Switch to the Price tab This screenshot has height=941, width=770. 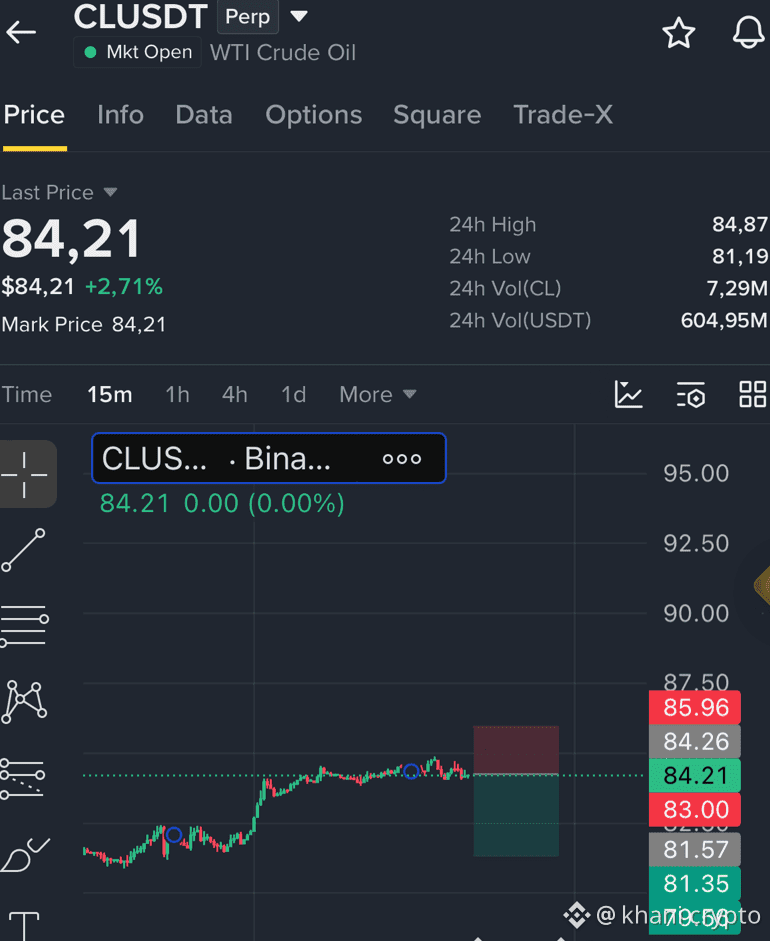(x=34, y=115)
